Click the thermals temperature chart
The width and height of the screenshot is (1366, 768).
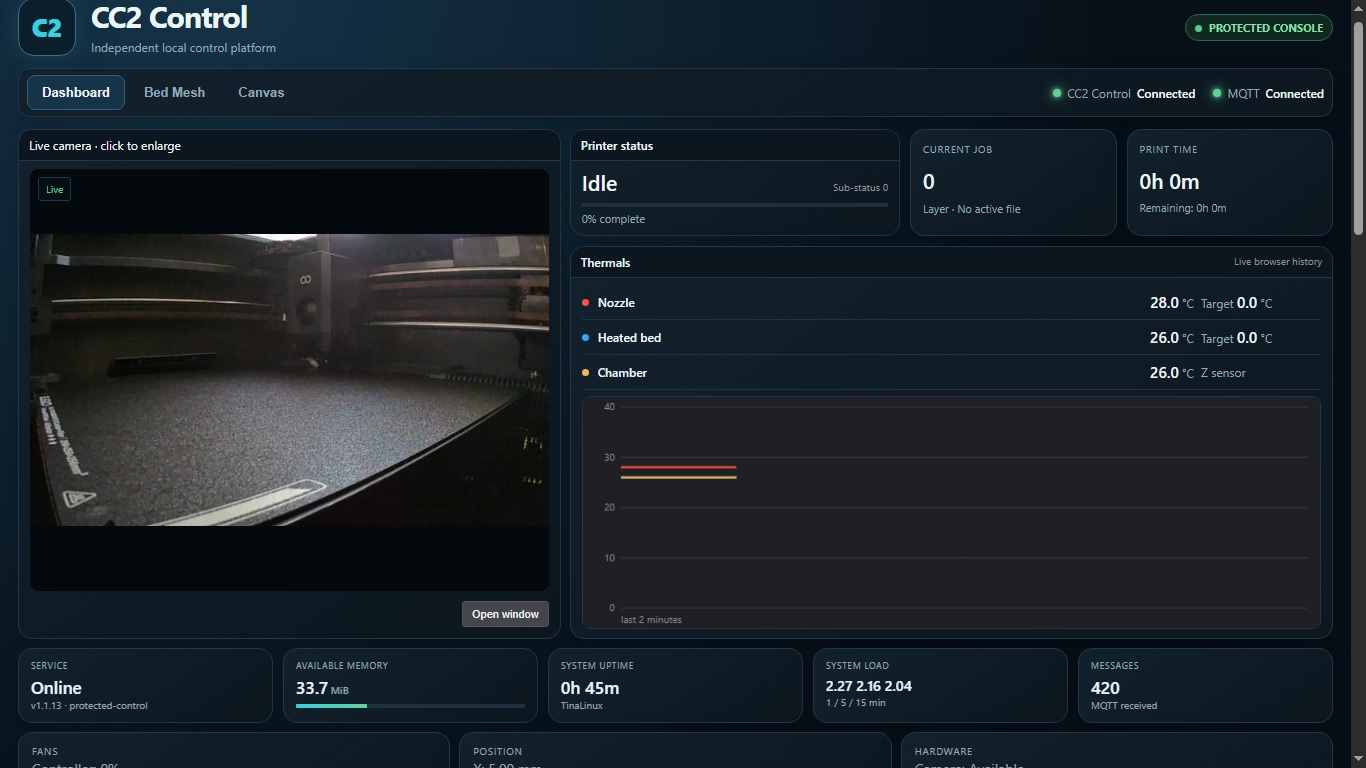point(951,512)
